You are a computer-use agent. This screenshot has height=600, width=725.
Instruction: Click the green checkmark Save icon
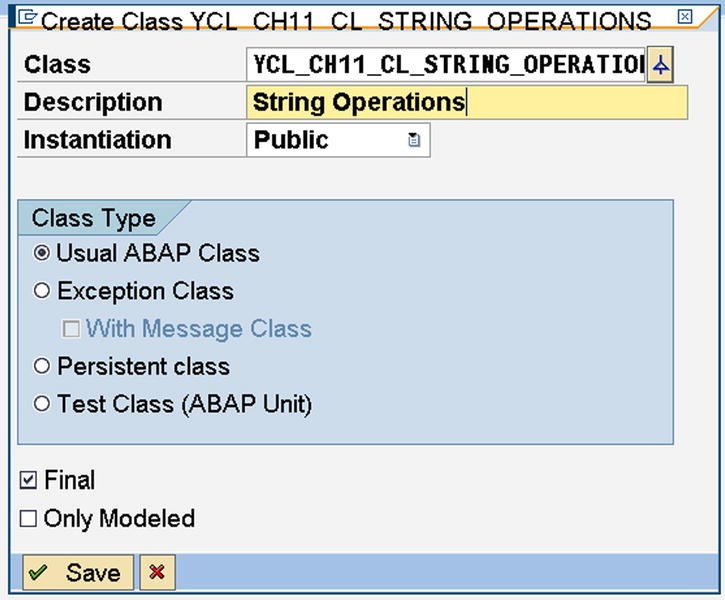(37, 572)
